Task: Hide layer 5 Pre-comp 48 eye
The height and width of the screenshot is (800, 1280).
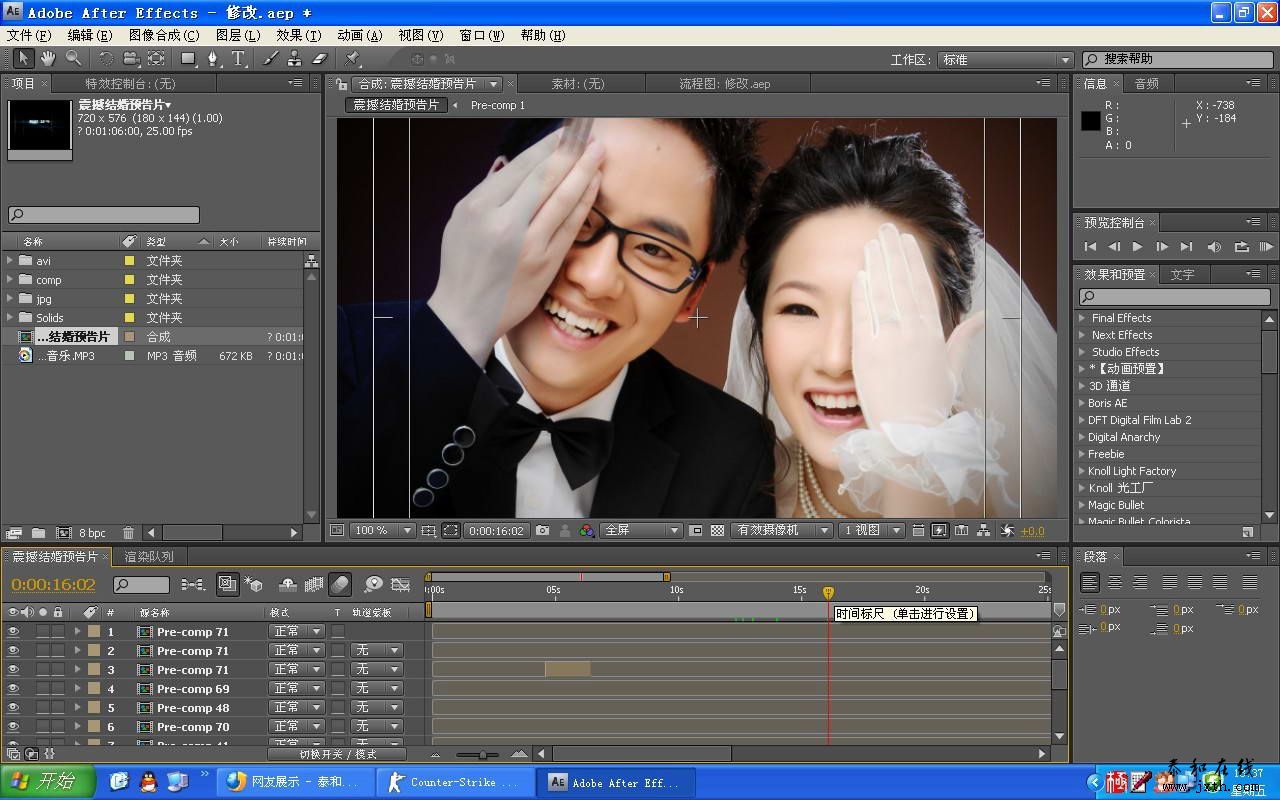Action: (x=14, y=708)
